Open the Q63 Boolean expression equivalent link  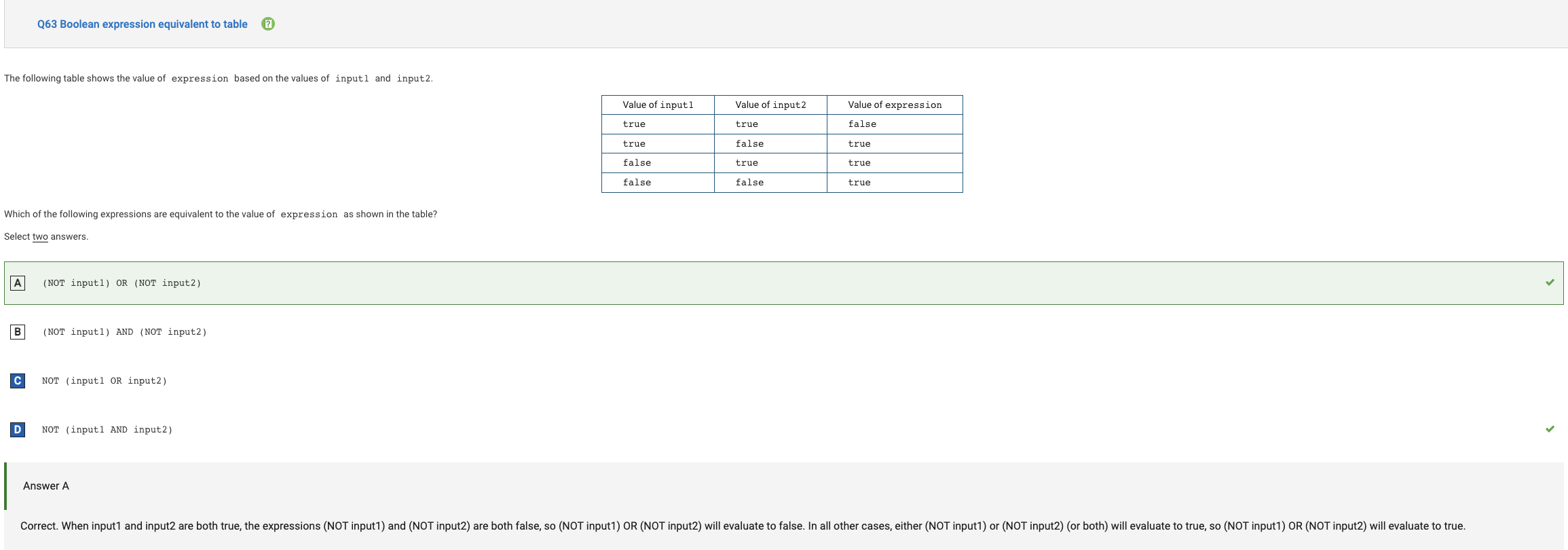pos(143,24)
